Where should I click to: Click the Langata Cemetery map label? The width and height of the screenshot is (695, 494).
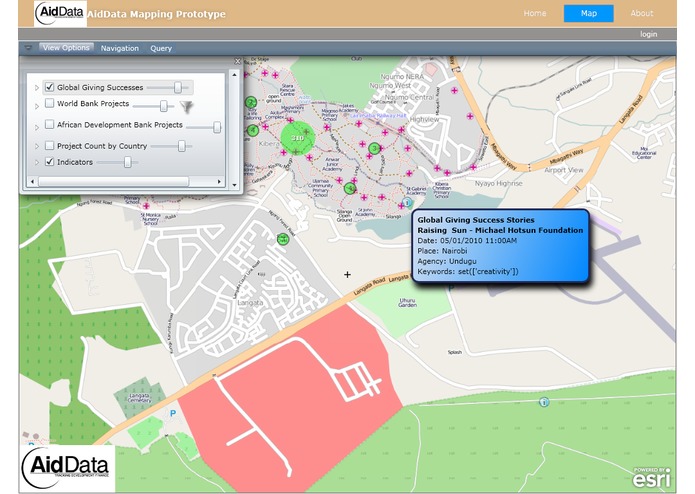[x=139, y=397]
